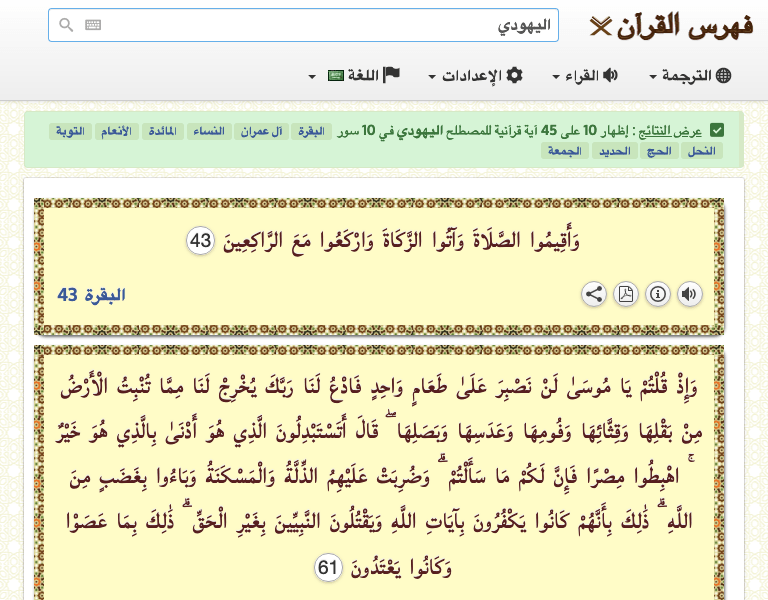Show info for verse 43

pos(658,294)
